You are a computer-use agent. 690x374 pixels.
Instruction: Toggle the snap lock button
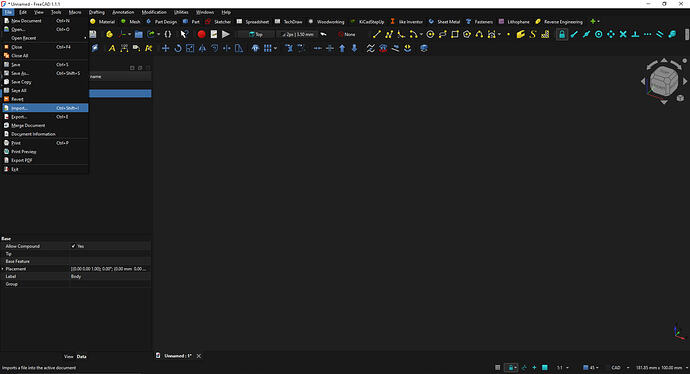[562, 34]
